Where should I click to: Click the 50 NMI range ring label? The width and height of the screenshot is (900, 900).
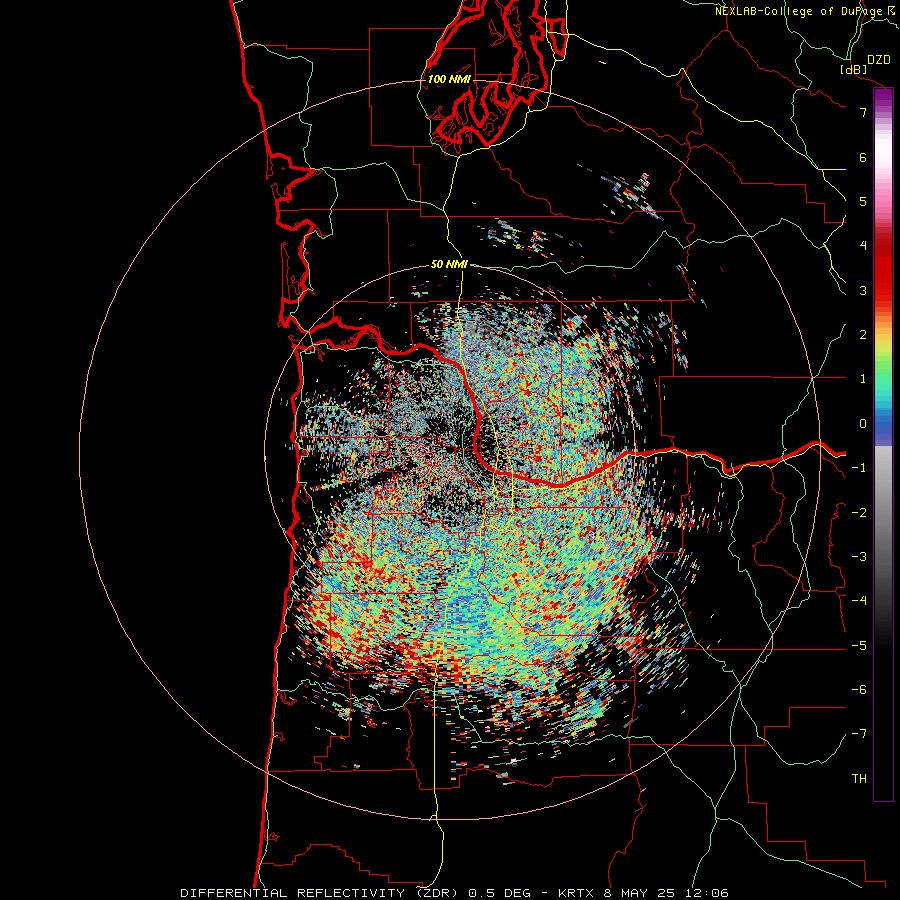[449, 264]
